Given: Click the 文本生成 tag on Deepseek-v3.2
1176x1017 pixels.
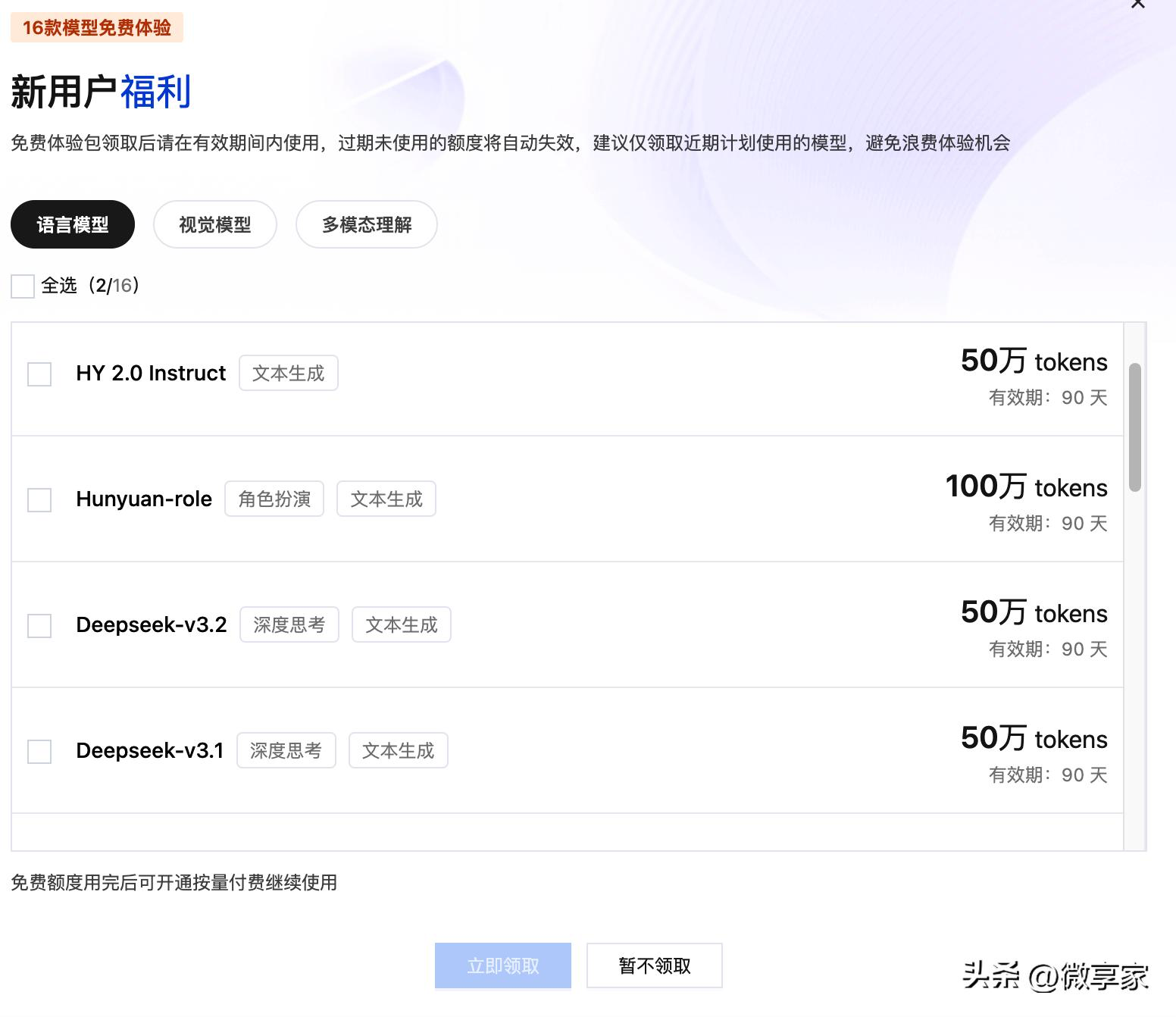Looking at the screenshot, I should coord(402,624).
